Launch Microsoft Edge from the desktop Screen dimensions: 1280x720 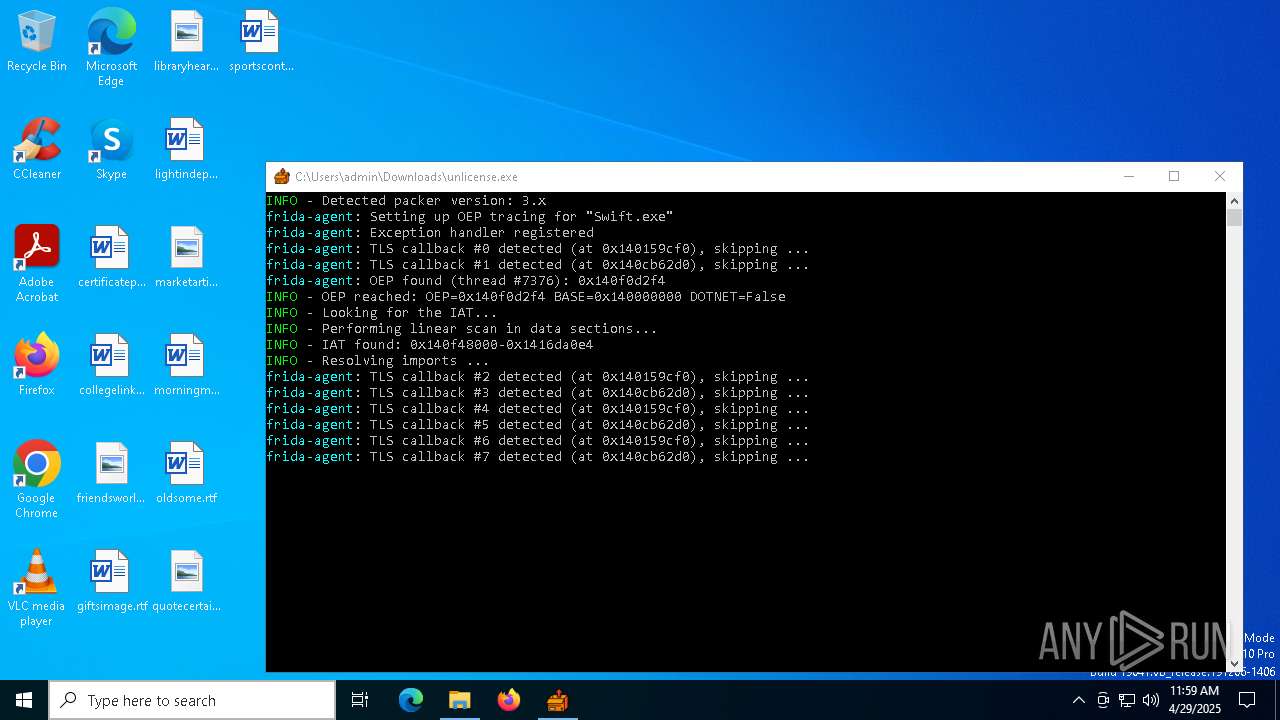pyautogui.click(x=111, y=48)
